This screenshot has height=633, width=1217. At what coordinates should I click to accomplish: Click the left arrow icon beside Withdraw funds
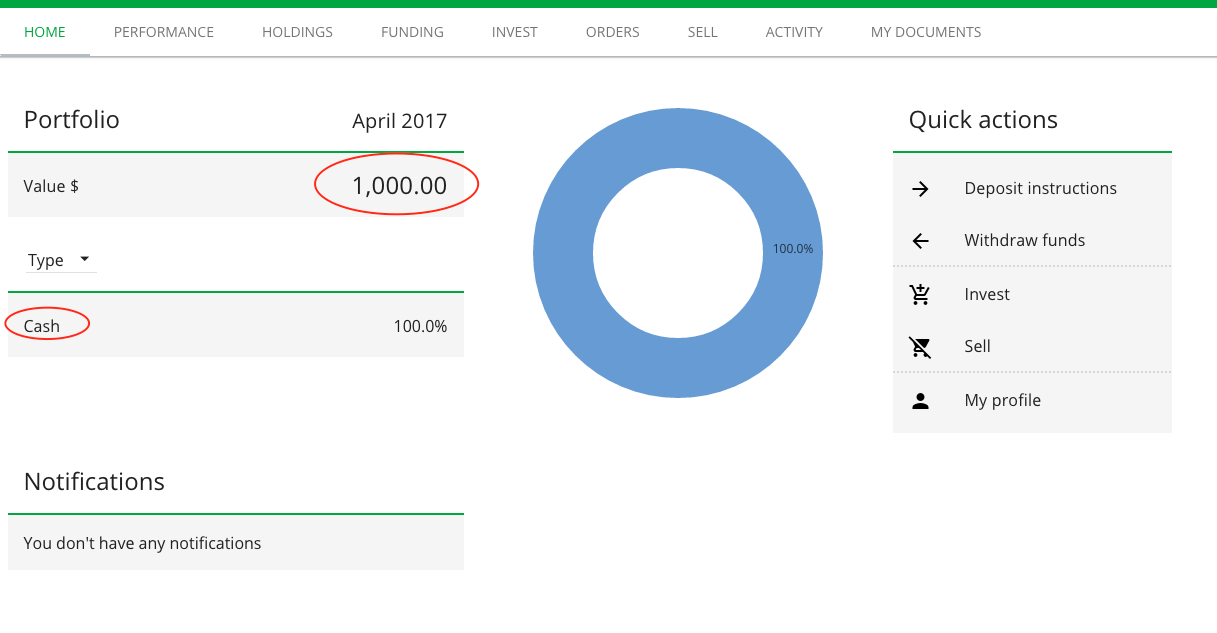click(x=921, y=241)
